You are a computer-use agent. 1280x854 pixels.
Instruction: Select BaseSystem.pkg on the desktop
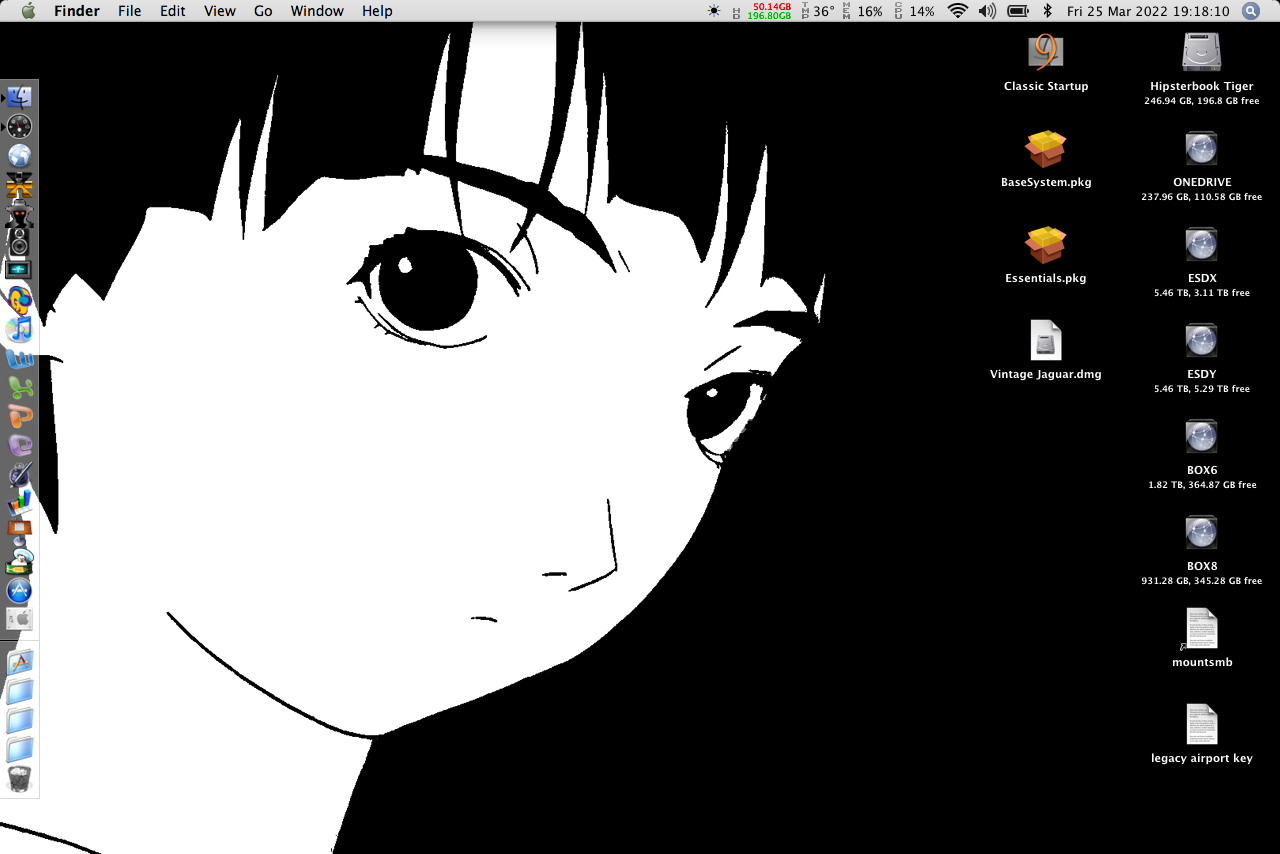point(1046,149)
